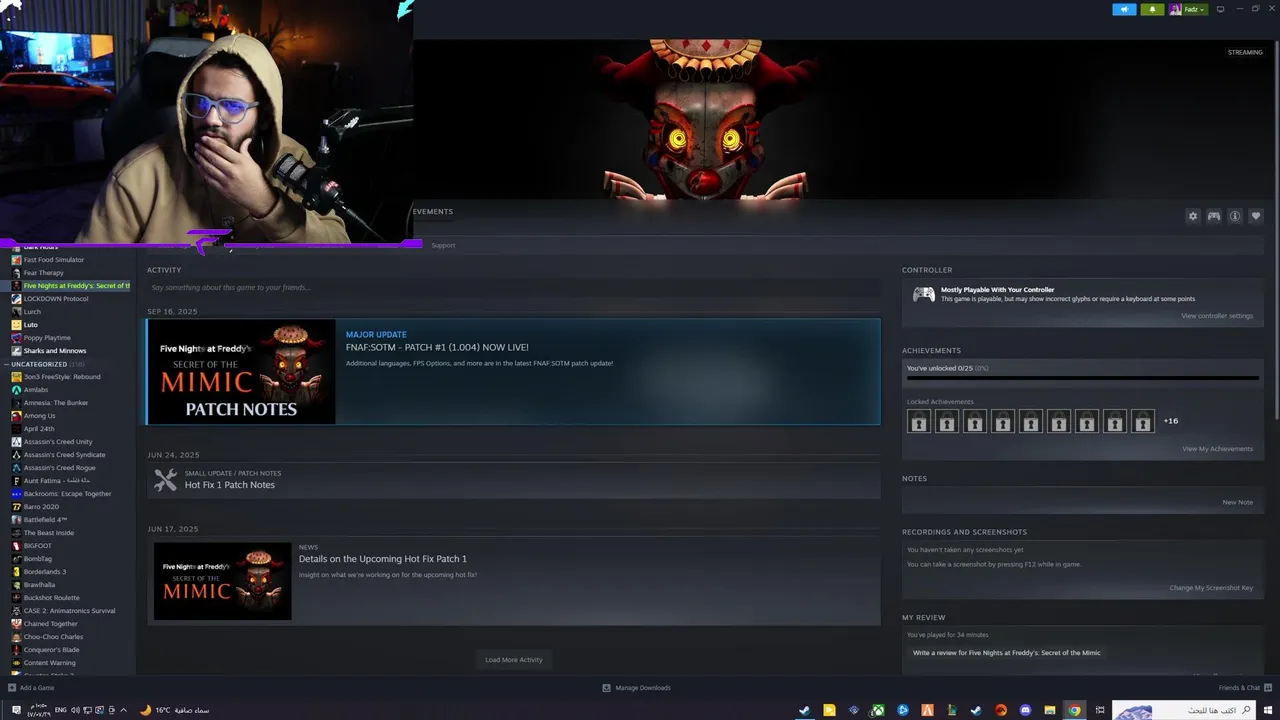Viewport: 1280px width, 720px height.
Task: Click achievements progress bar
Action: [1083, 378]
